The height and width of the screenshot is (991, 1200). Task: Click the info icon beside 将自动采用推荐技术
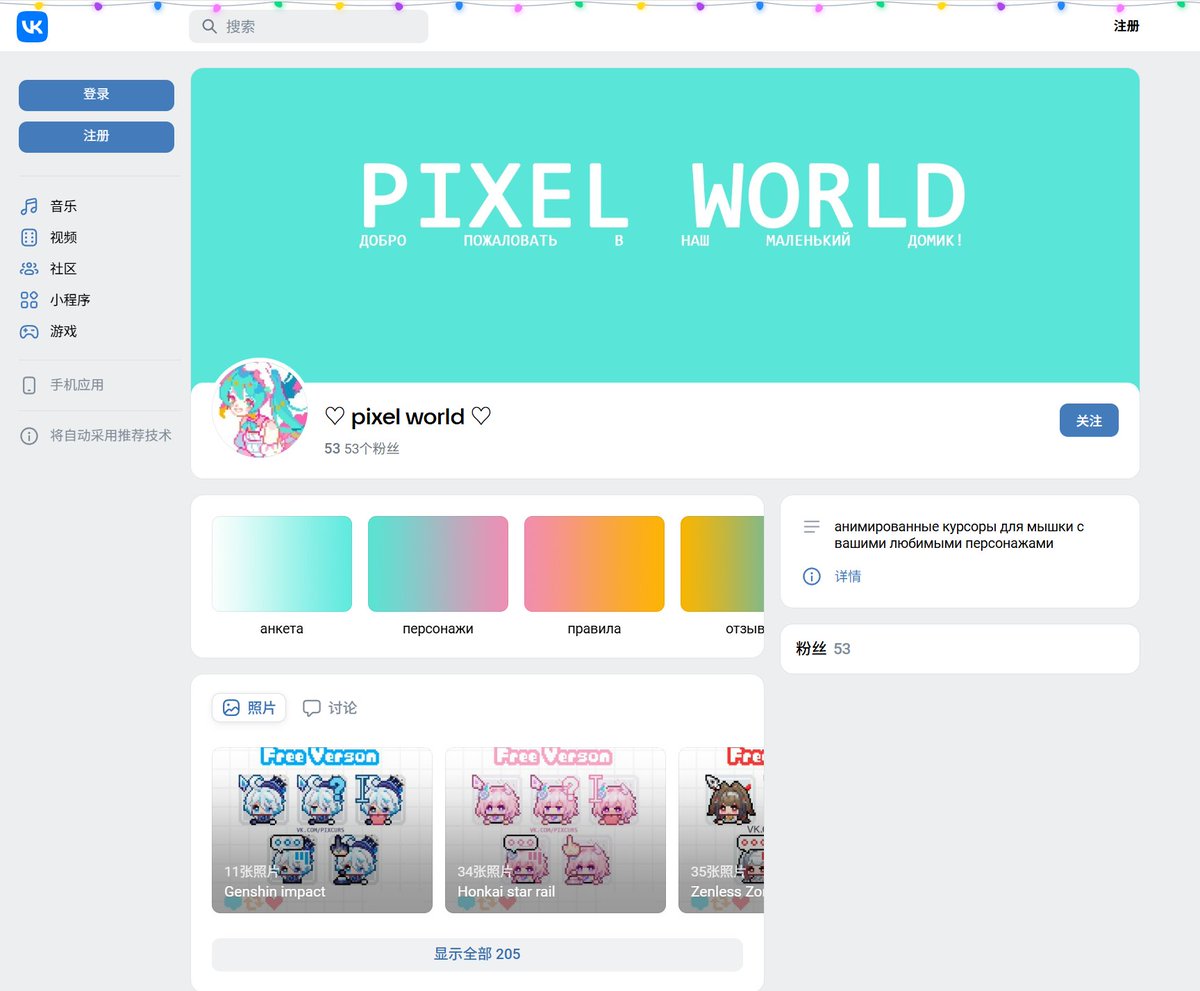[29, 436]
